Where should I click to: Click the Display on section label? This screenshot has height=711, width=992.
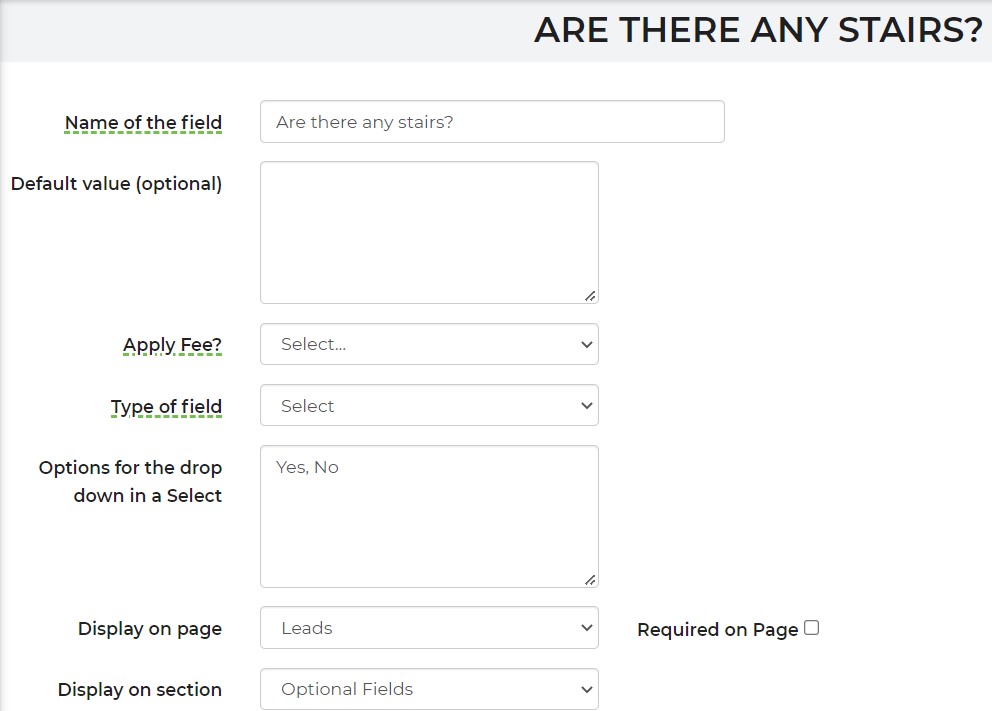point(140,689)
